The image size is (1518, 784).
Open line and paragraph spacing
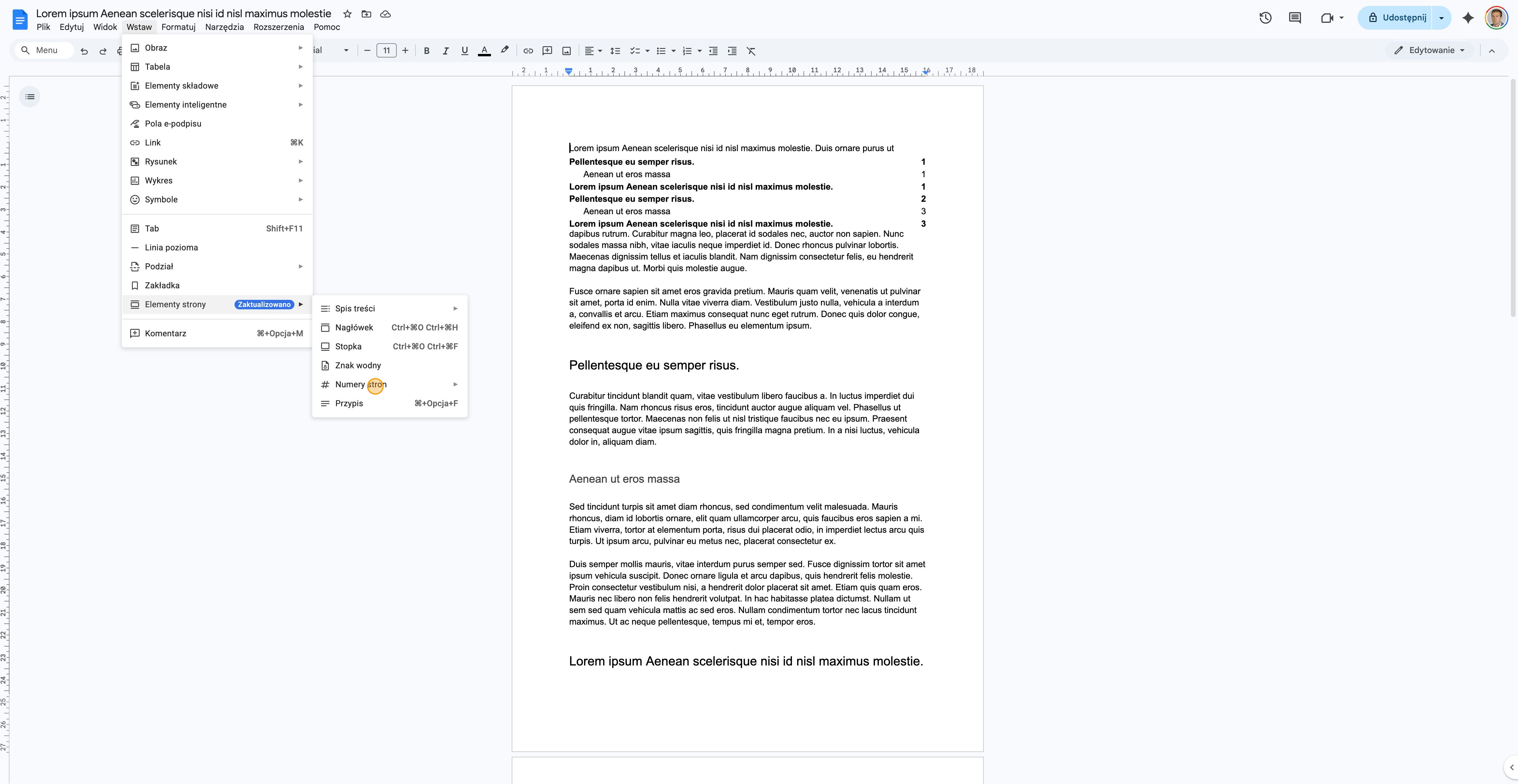(x=615, y=51)
